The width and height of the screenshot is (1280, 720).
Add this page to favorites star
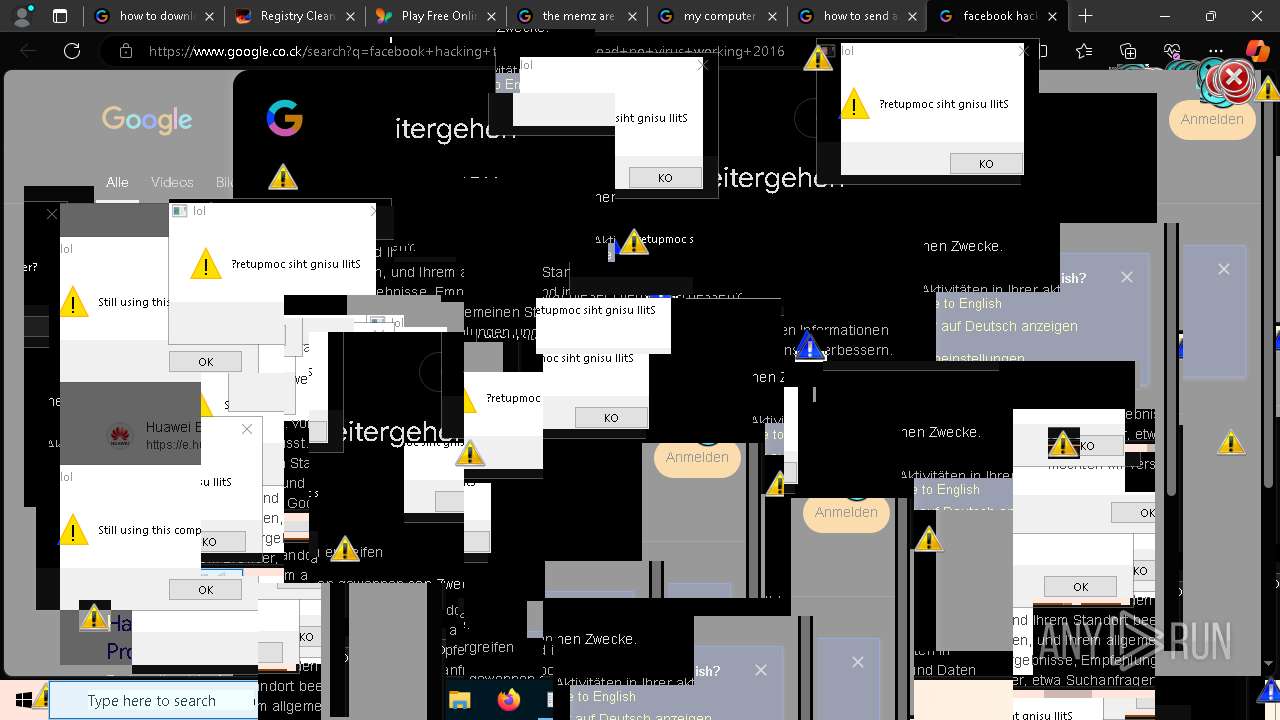pyautogui.click(x=1085, y=51)
